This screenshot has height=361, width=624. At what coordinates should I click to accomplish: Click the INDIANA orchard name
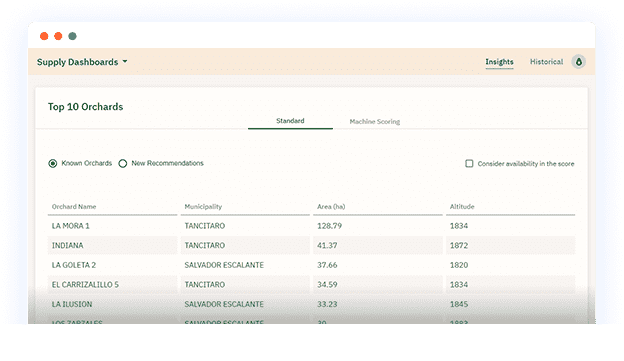(x=68, y=246)
